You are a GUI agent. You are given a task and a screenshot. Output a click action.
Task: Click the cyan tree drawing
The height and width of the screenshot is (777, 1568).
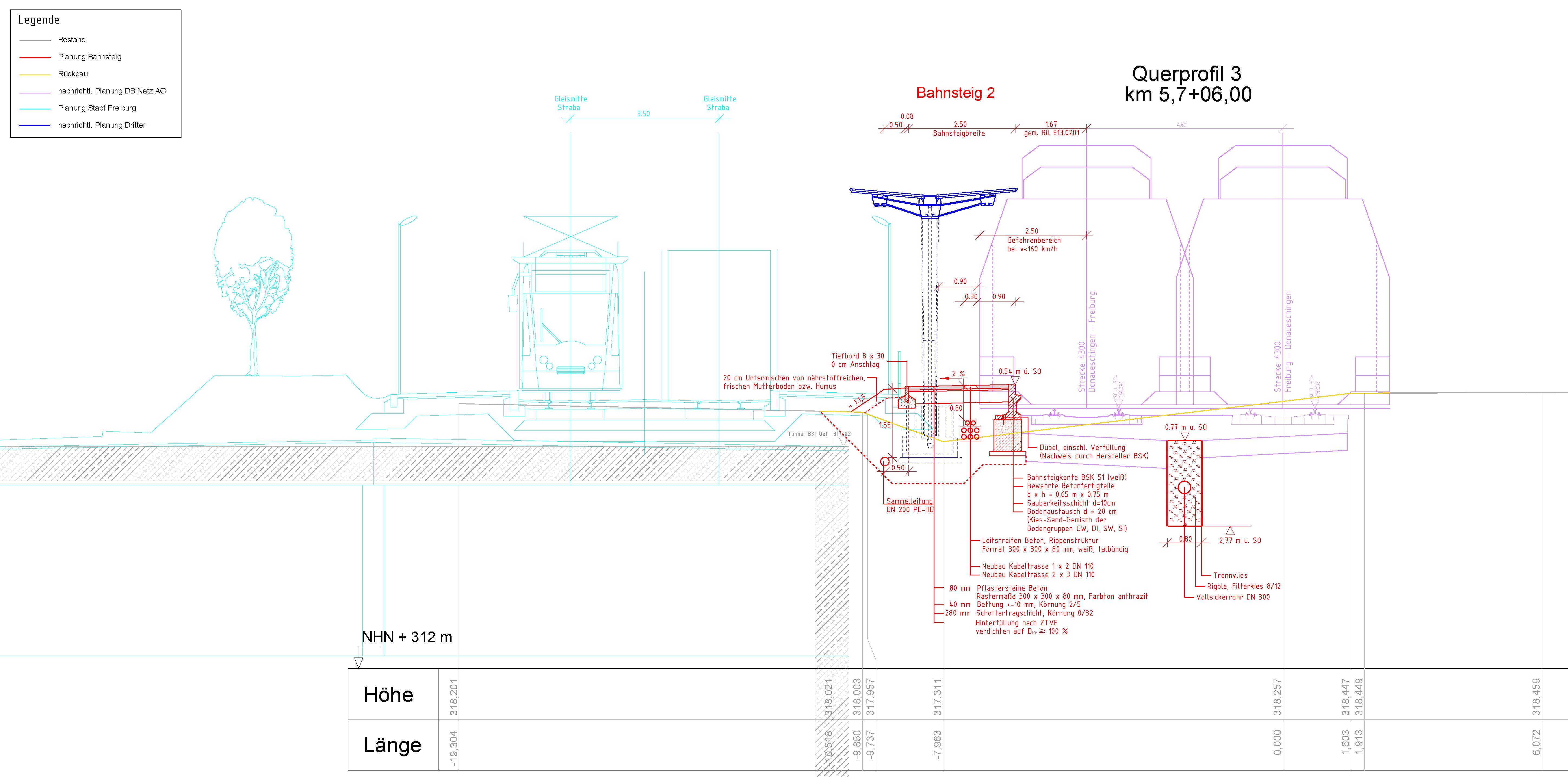[x=253, y=286]
